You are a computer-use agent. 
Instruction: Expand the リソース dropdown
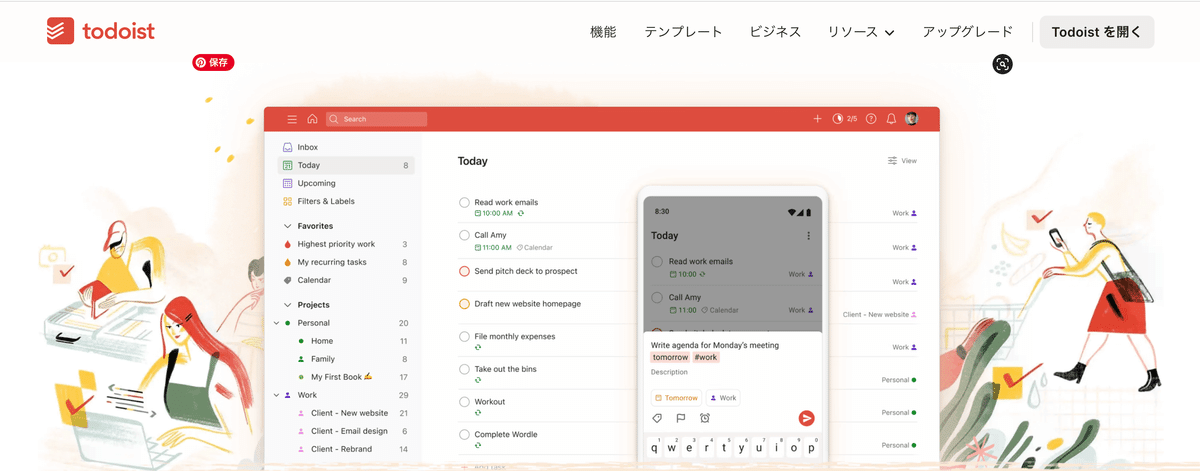pos(860,32)
